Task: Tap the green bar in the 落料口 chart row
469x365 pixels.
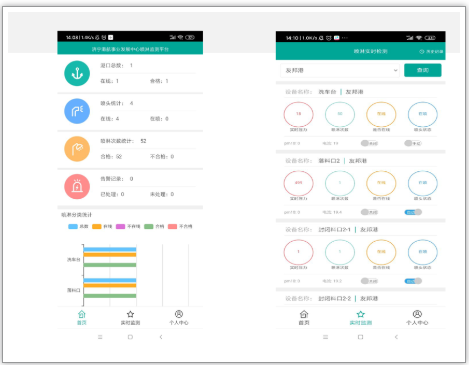Action: (x=110, y=296)
